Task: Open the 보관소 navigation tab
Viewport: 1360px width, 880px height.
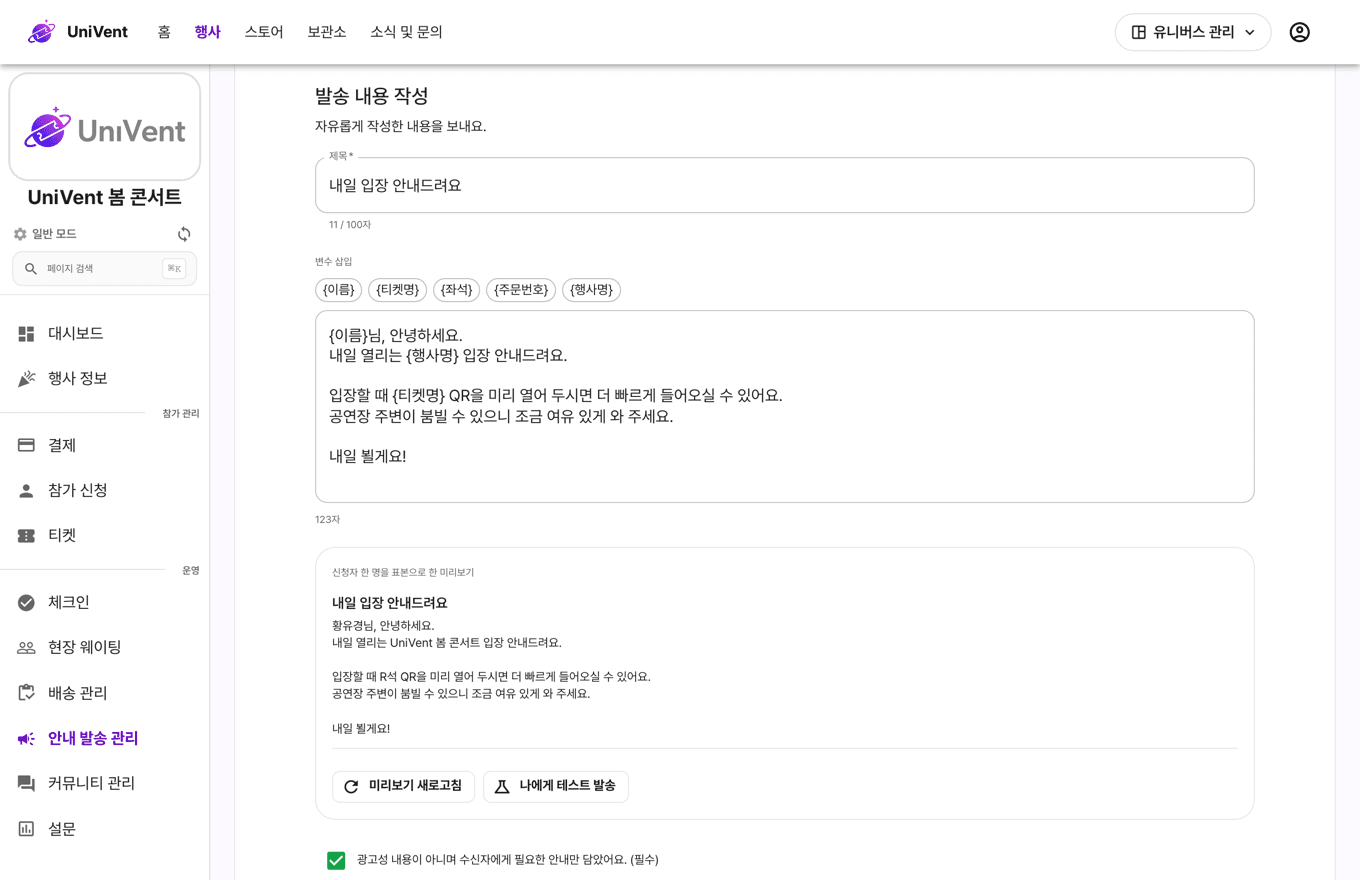Action: (x=327, y=32)
